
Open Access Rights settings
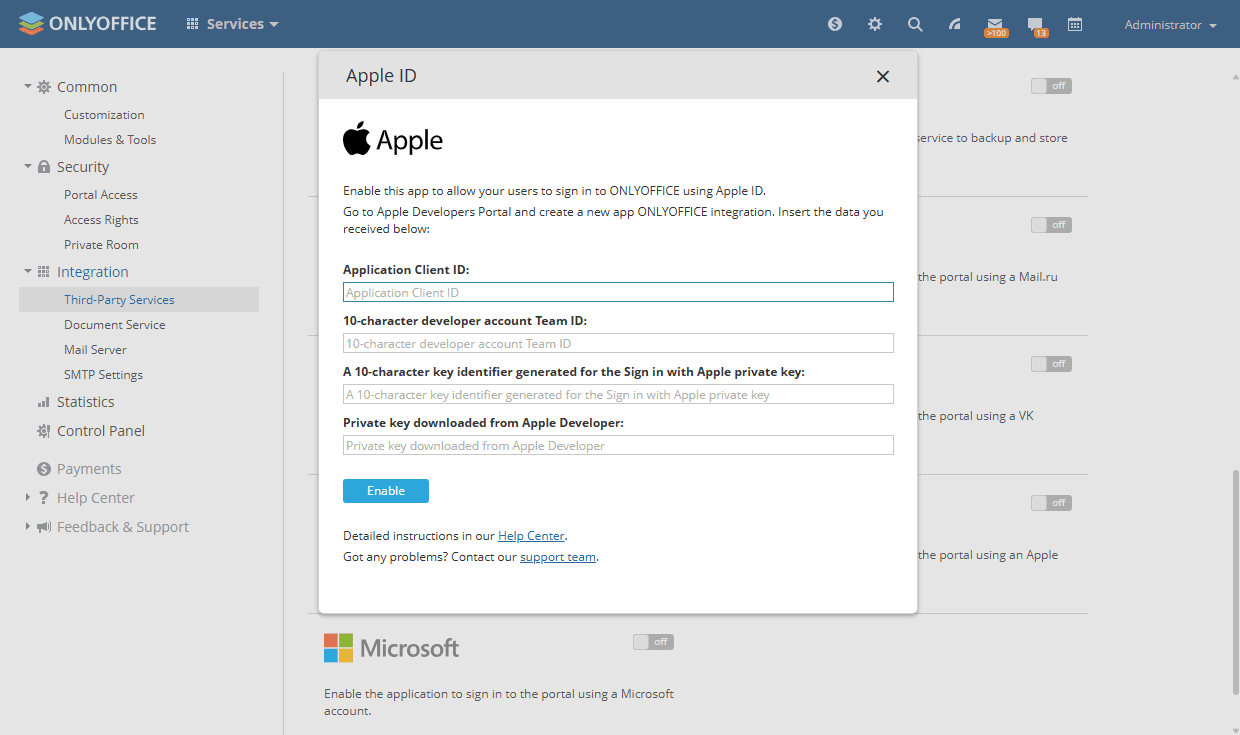coord(101,220)
